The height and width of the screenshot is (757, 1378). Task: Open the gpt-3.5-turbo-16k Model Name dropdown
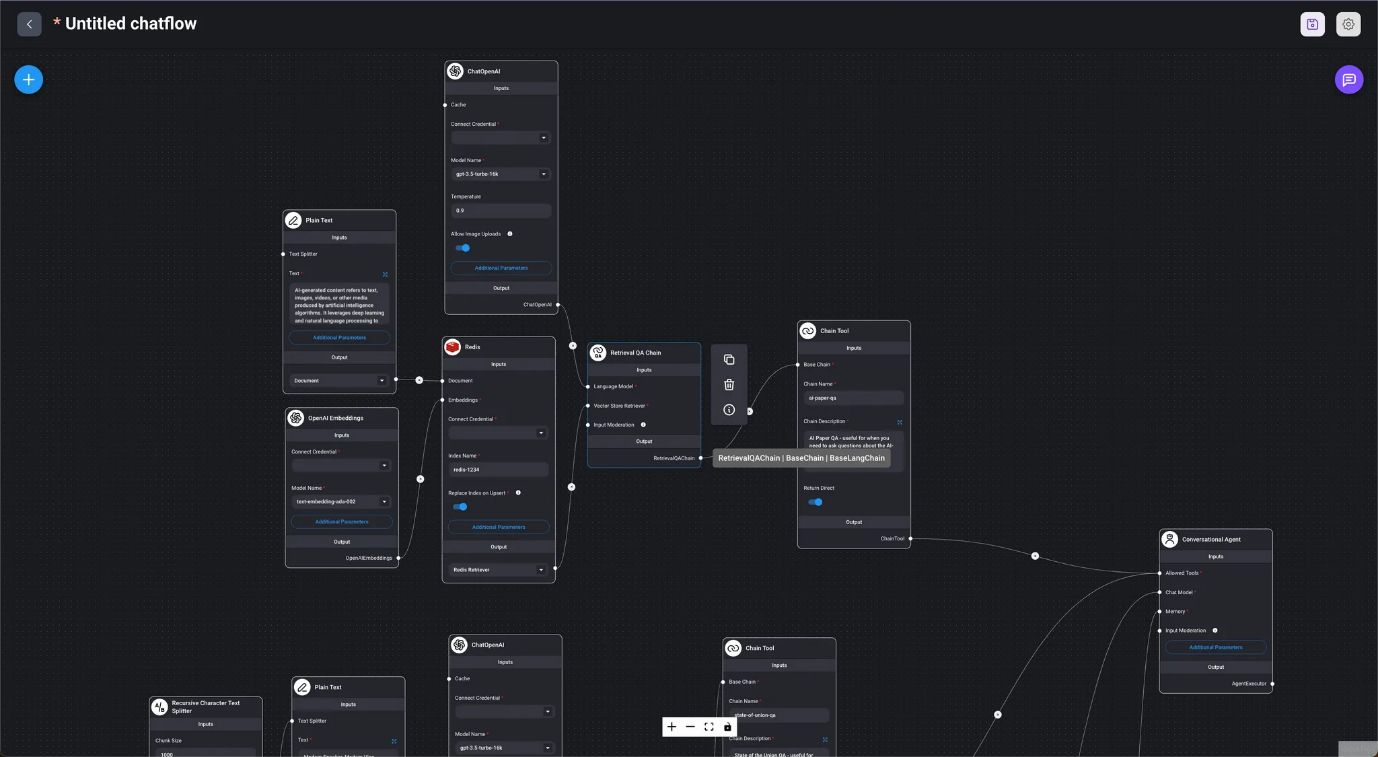coord(500,174)
